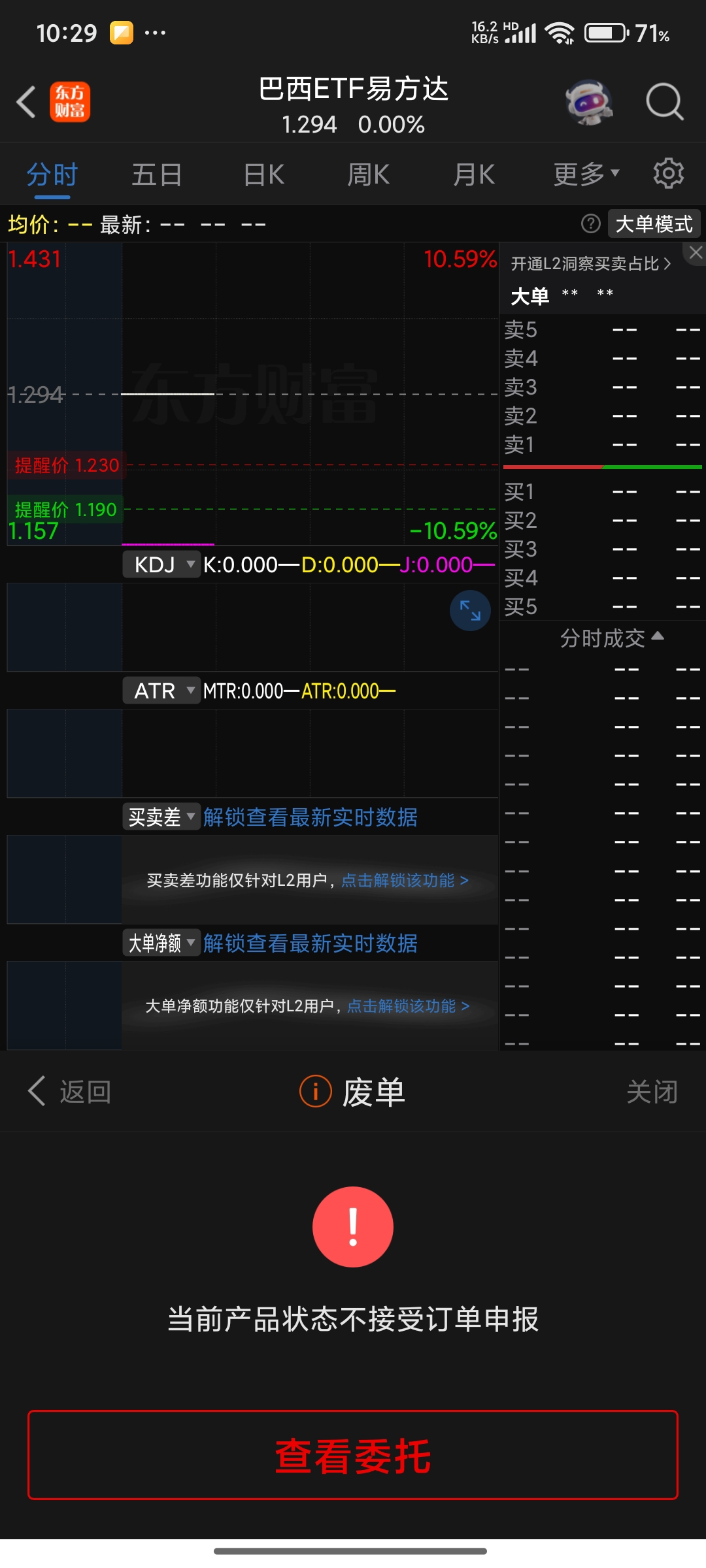The width and height of the screenshot is (706, 1568).
Task: Expand chart to fullscreen
Action: [470, 610]
